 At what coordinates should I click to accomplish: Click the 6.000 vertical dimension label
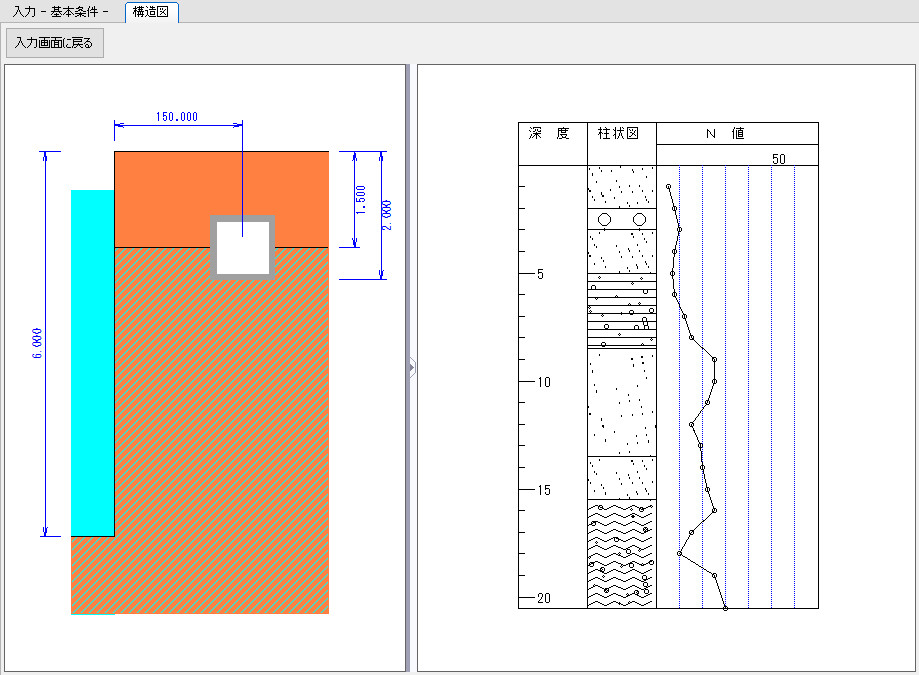pos(37,343)
